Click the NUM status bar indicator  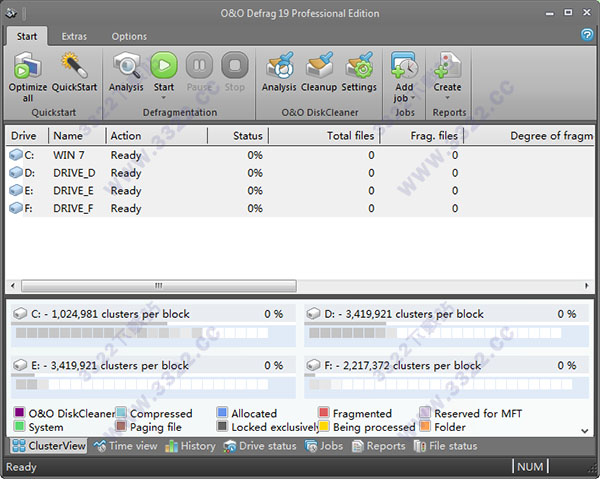coord(530,467)
